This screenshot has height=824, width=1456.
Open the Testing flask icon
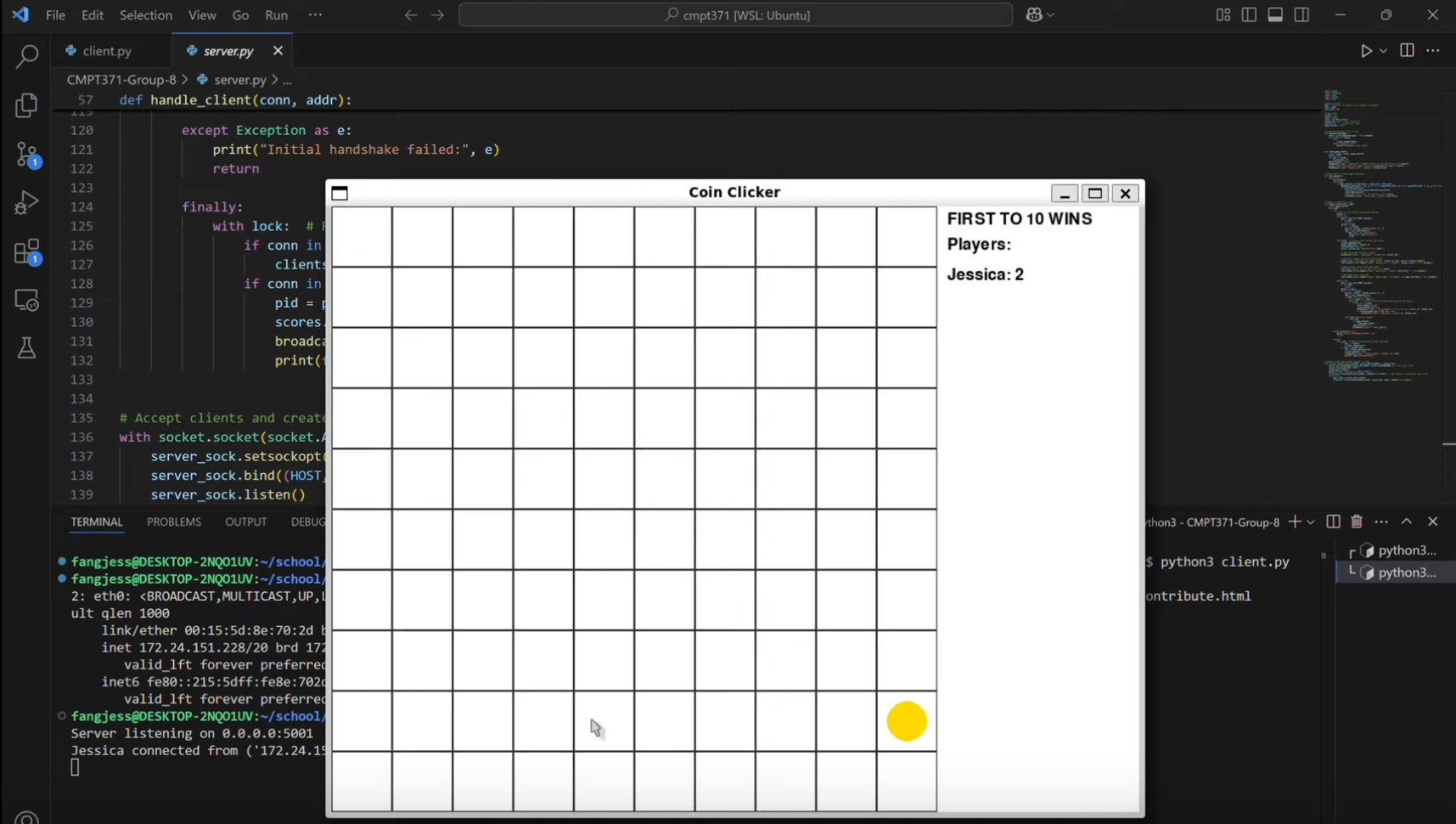pos(26,347)
